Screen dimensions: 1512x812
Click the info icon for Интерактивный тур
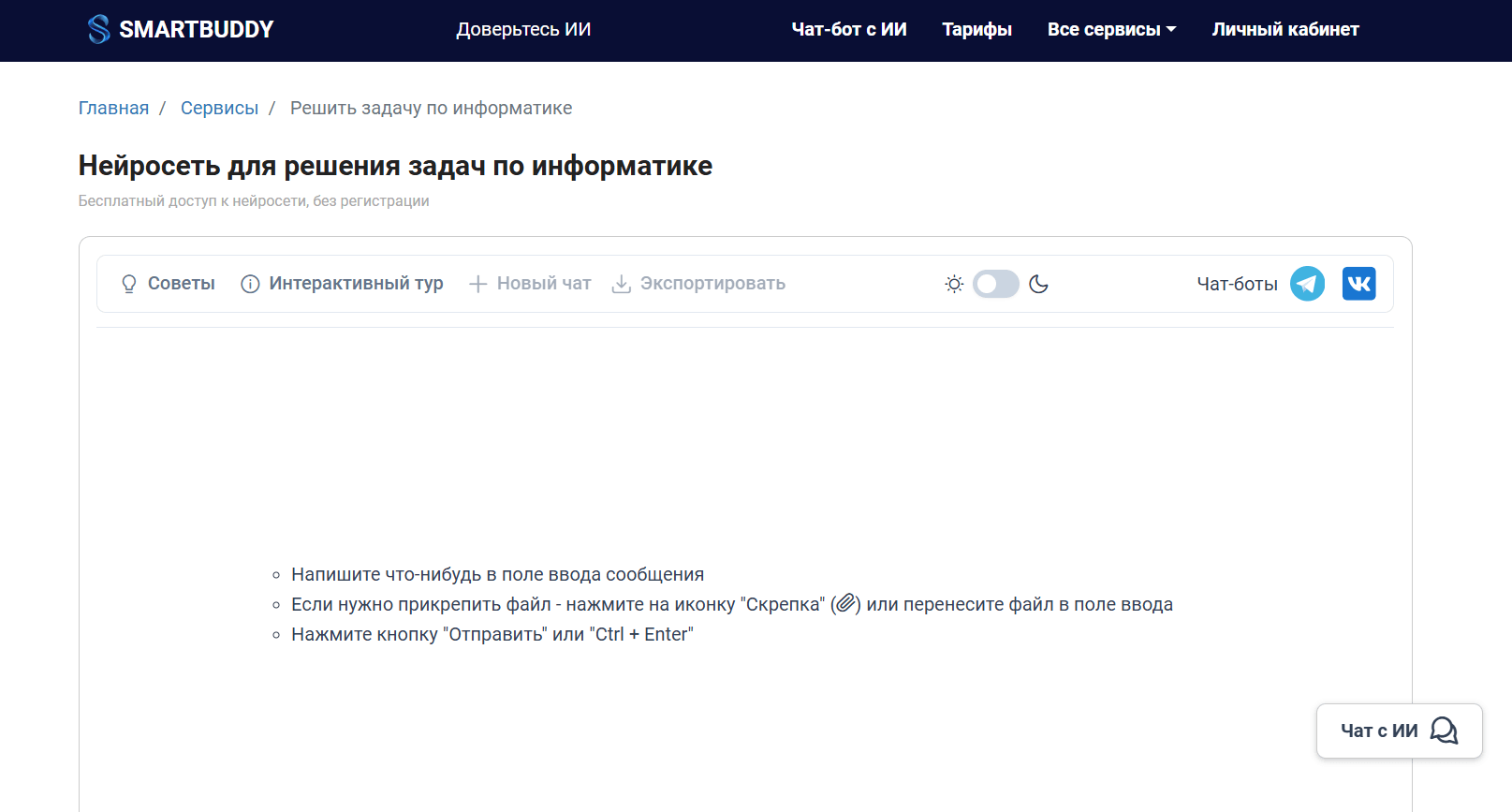coord(250,284)
